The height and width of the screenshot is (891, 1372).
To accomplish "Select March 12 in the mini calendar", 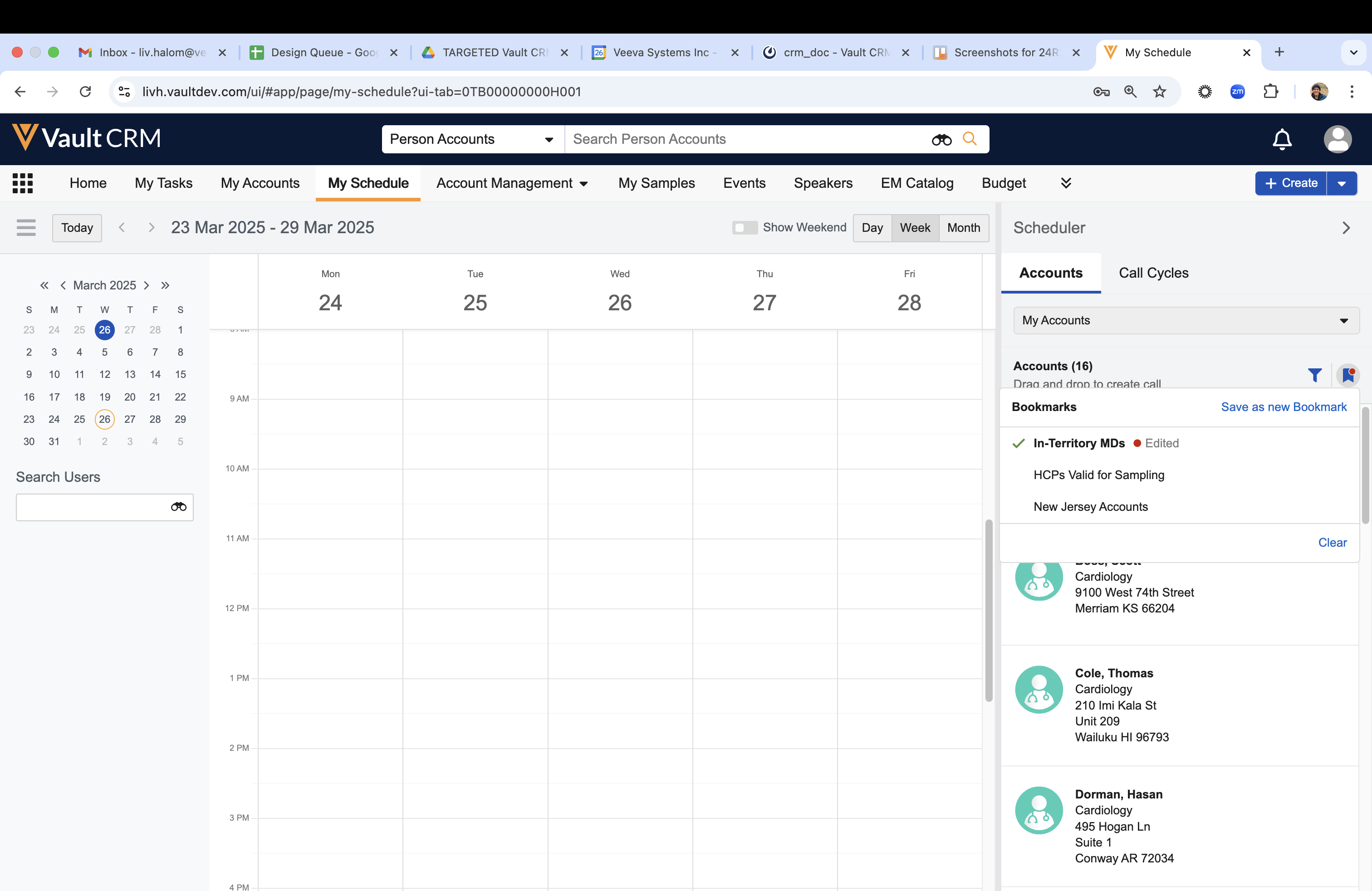I will [x=104, y=375].
